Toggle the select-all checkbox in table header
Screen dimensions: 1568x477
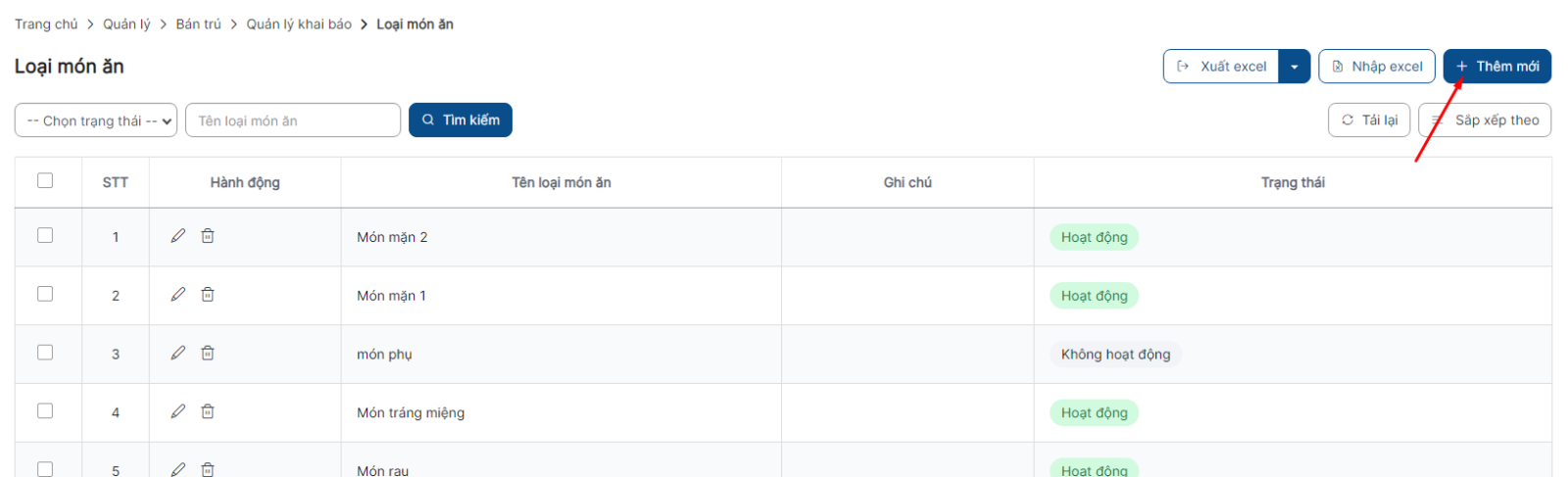(45, 180)
